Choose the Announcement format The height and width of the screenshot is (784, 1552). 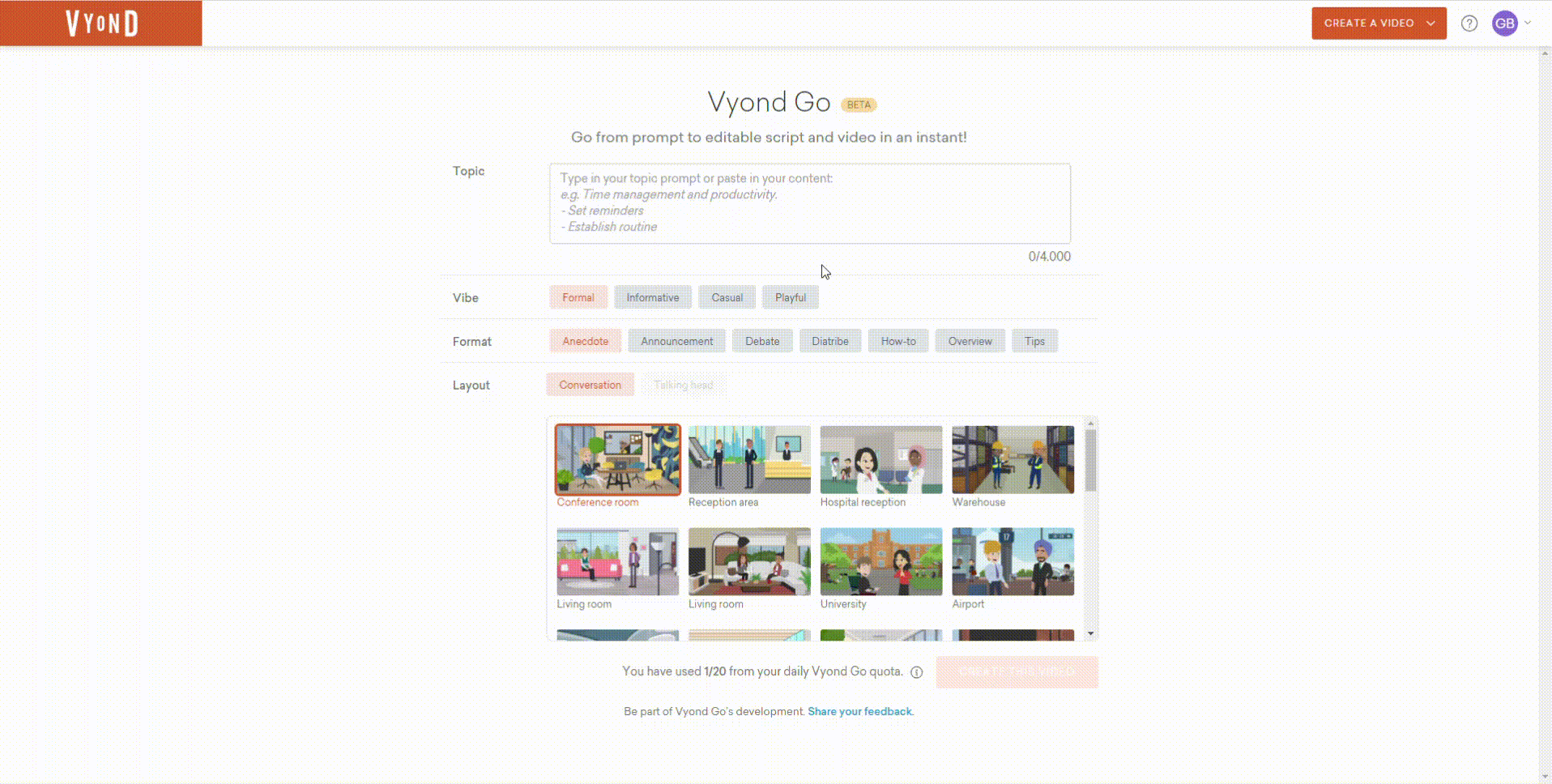[x=677, y=341]
